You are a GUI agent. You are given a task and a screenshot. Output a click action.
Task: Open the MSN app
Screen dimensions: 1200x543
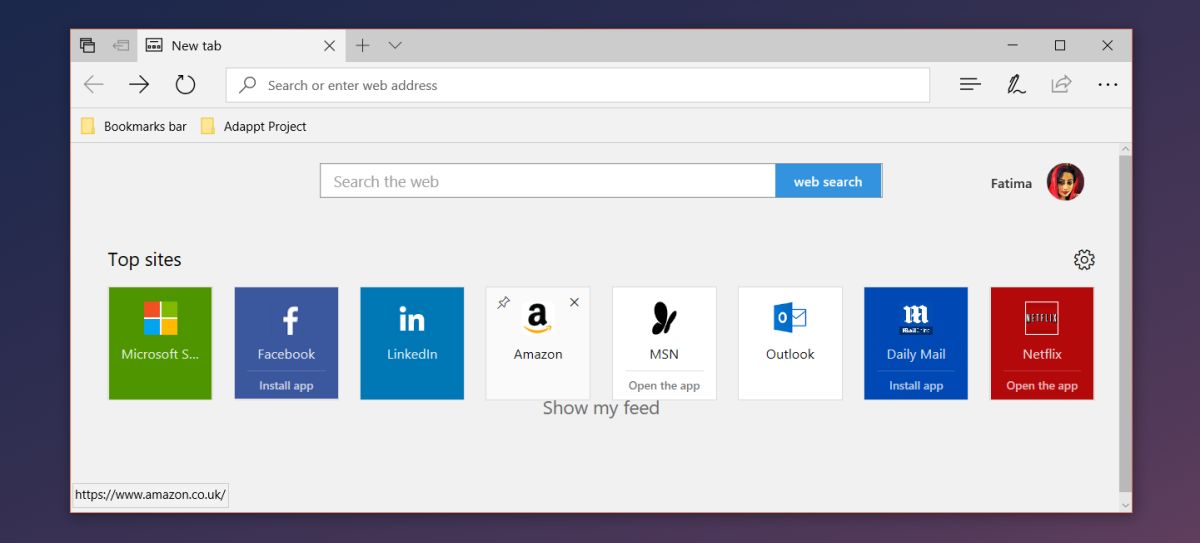point(664,385)
